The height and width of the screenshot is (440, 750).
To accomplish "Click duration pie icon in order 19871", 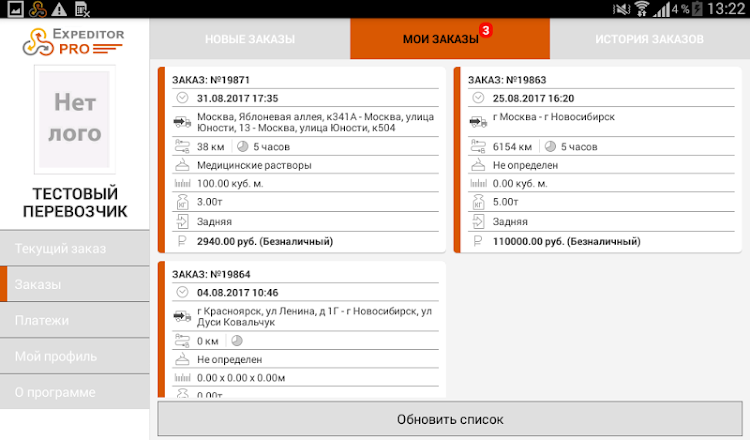I will click(x=243, y=146).
